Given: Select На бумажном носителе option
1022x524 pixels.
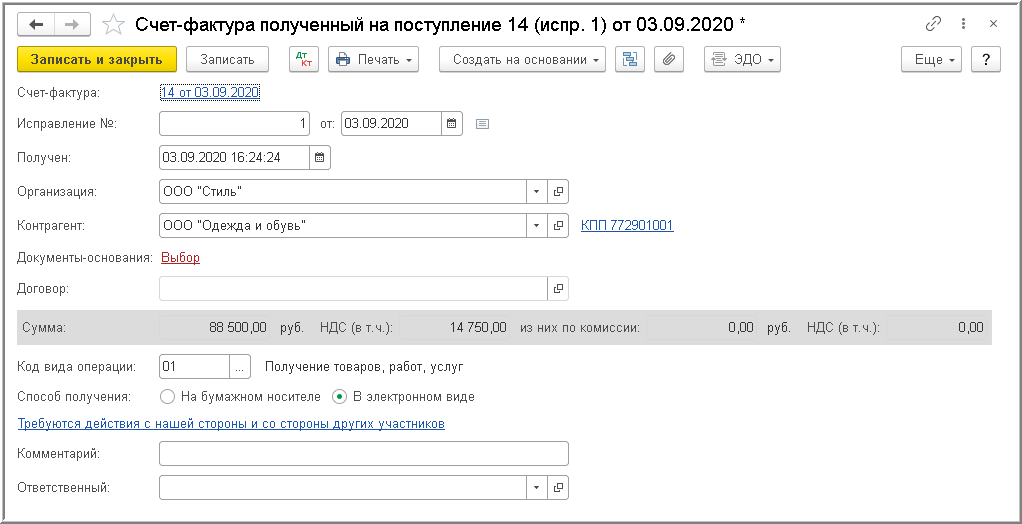Looking at the screenshot, I should point(168,396).
